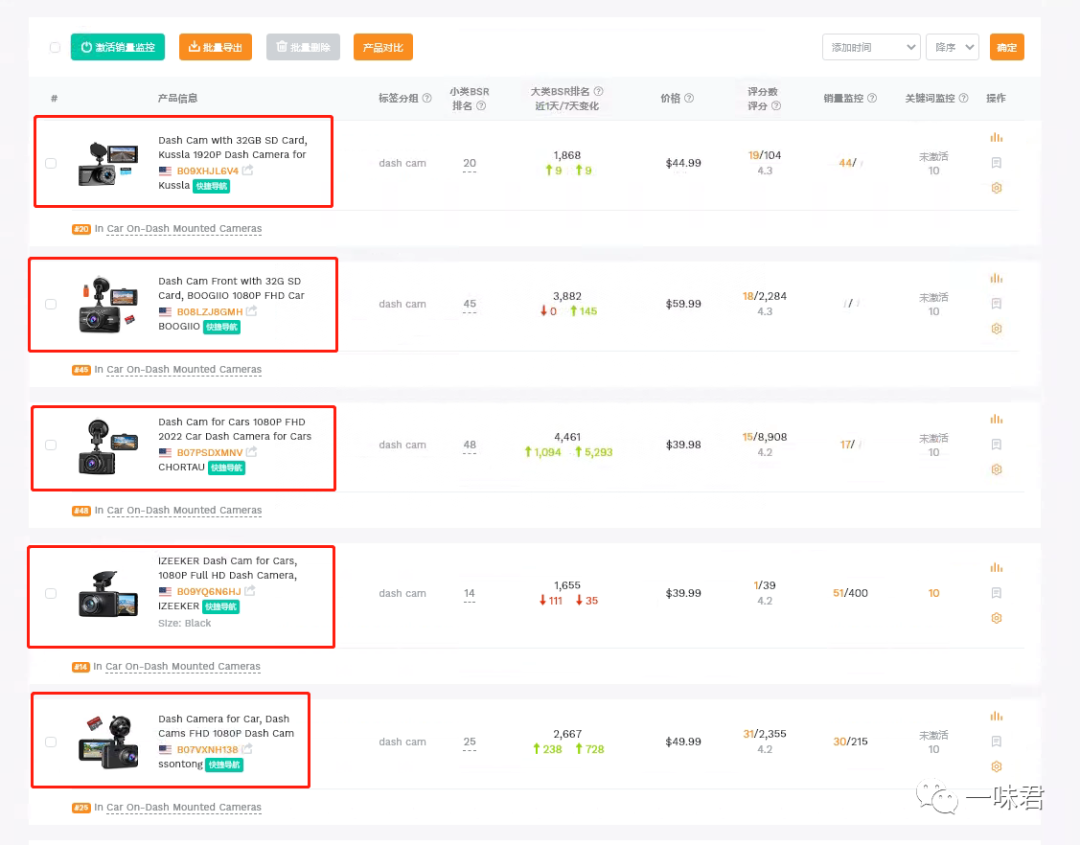Screen dimensions: 1080x845
Task: Click the note icon in BOOGIIO row
Action: [x=996, y=304]
